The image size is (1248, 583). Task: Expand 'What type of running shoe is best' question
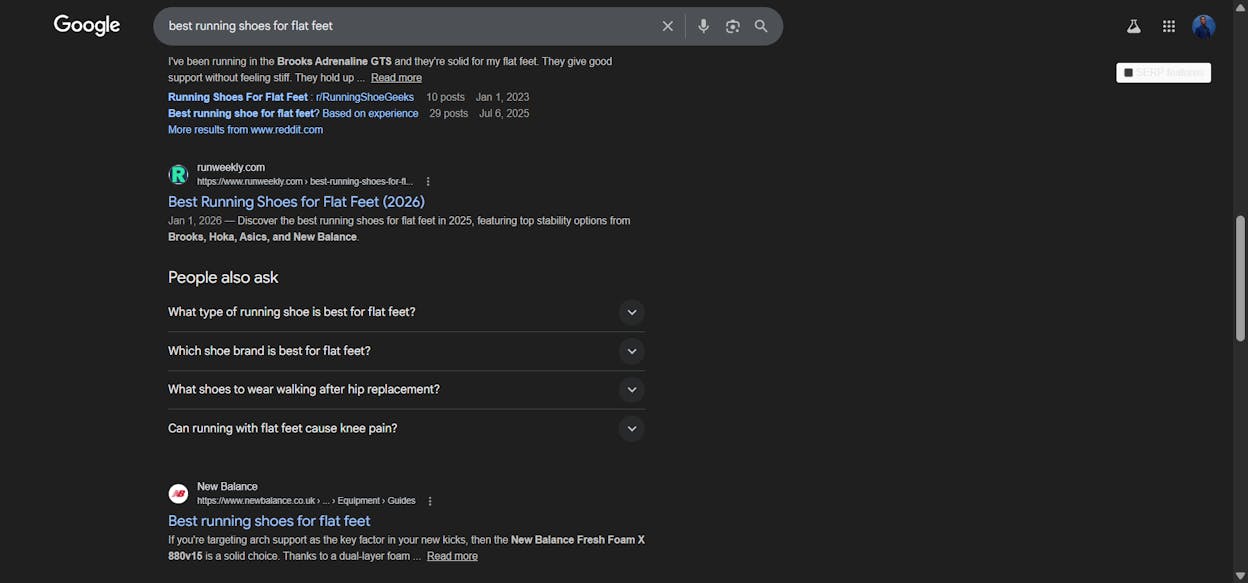406,312
